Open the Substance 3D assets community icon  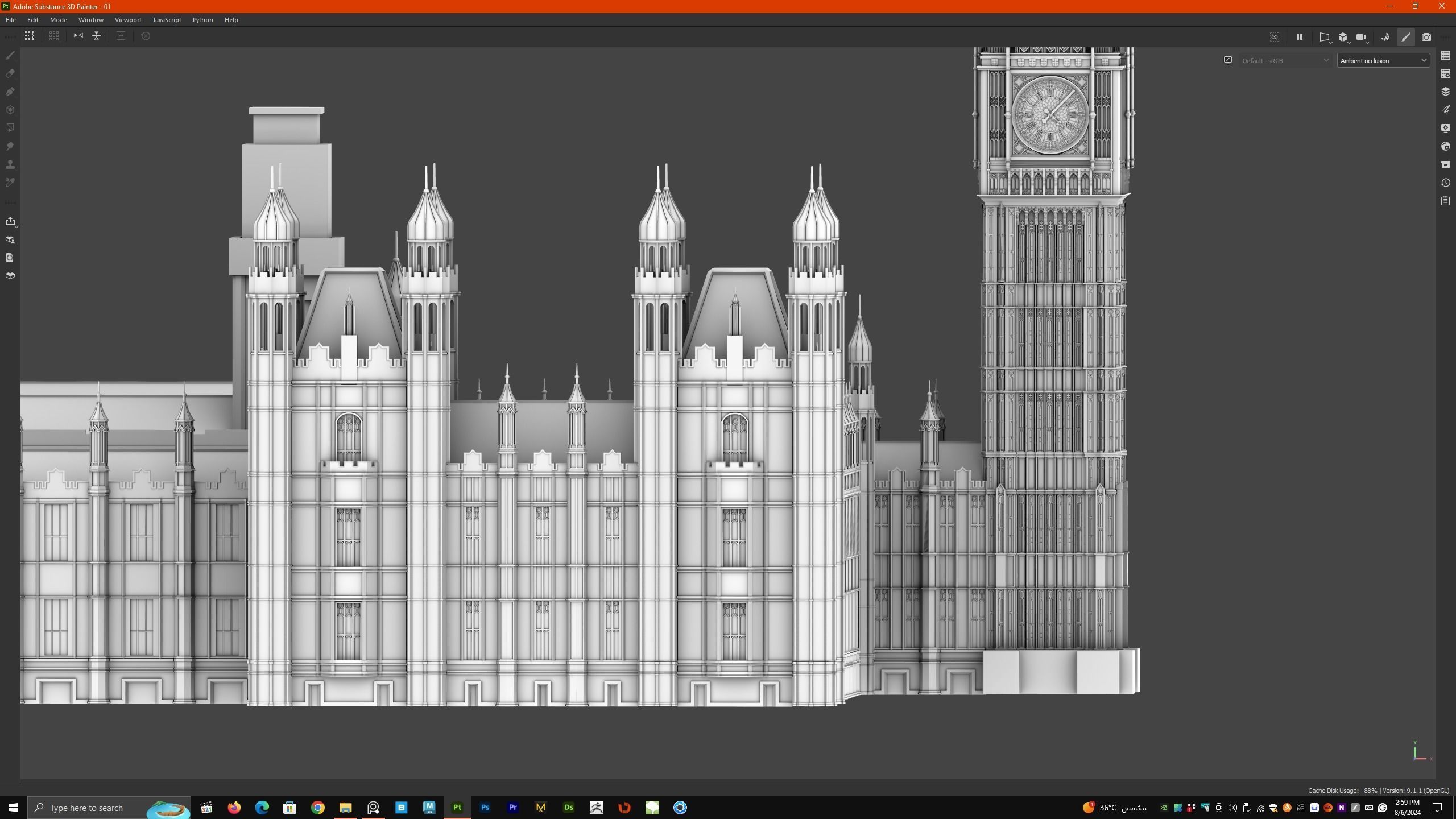10,239
